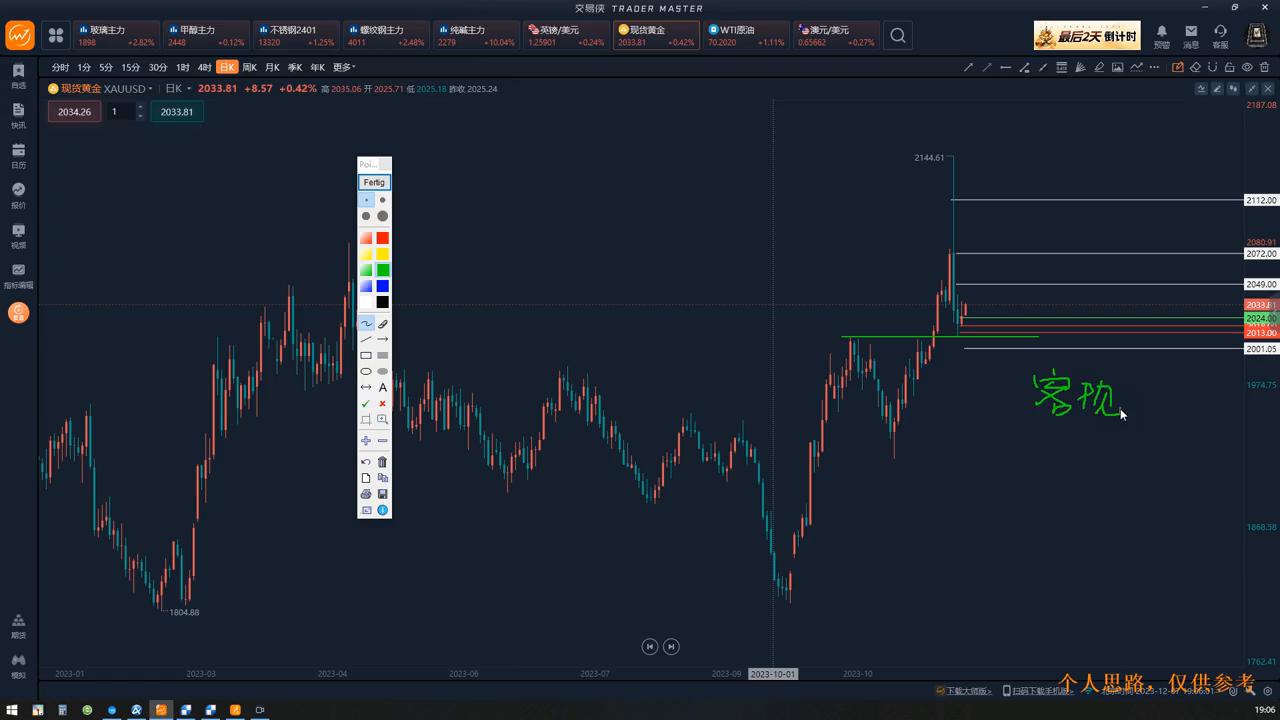
Task: Toggle the magnet snap tool
Action: (x=1212, y=67)
